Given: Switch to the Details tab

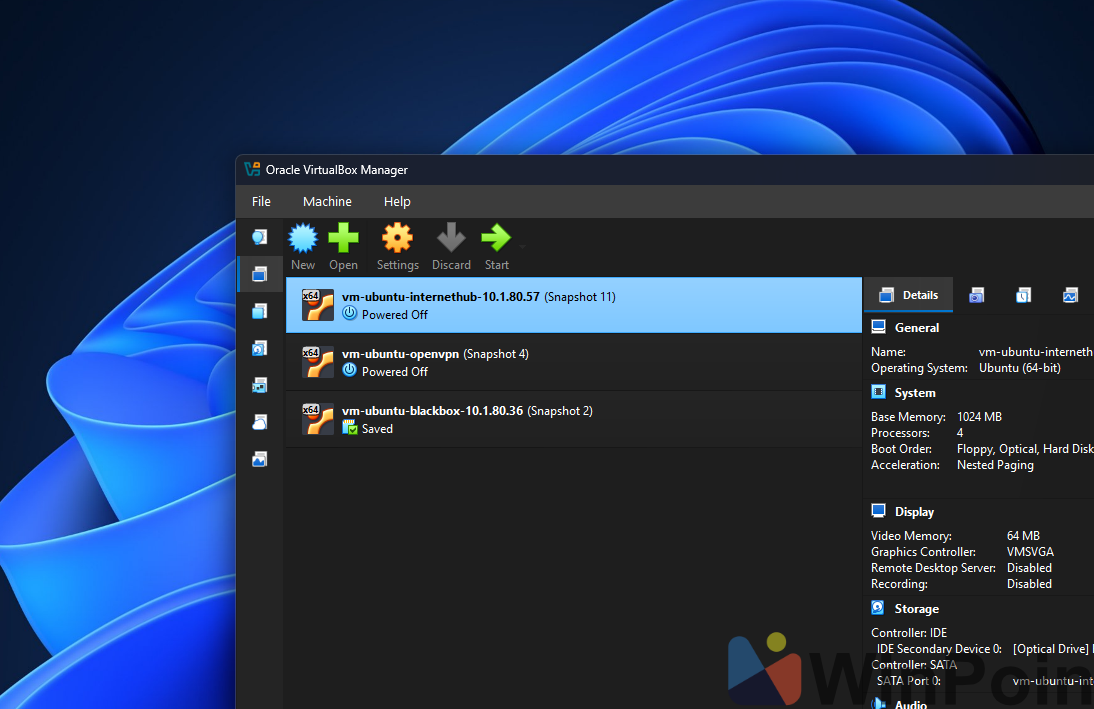Looking at the screenshot, I should 909,295.
